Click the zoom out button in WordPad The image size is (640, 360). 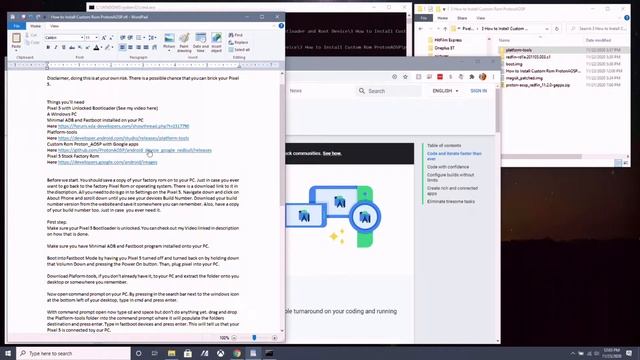(x=234, y=338)
